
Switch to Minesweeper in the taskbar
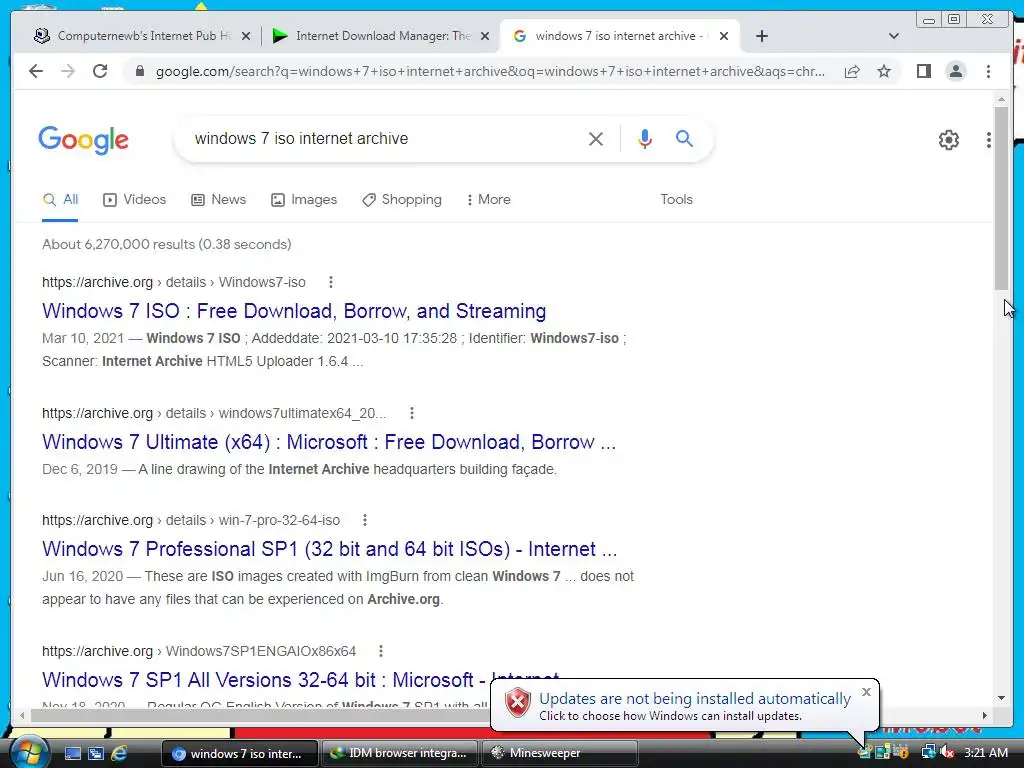[560, 753]
